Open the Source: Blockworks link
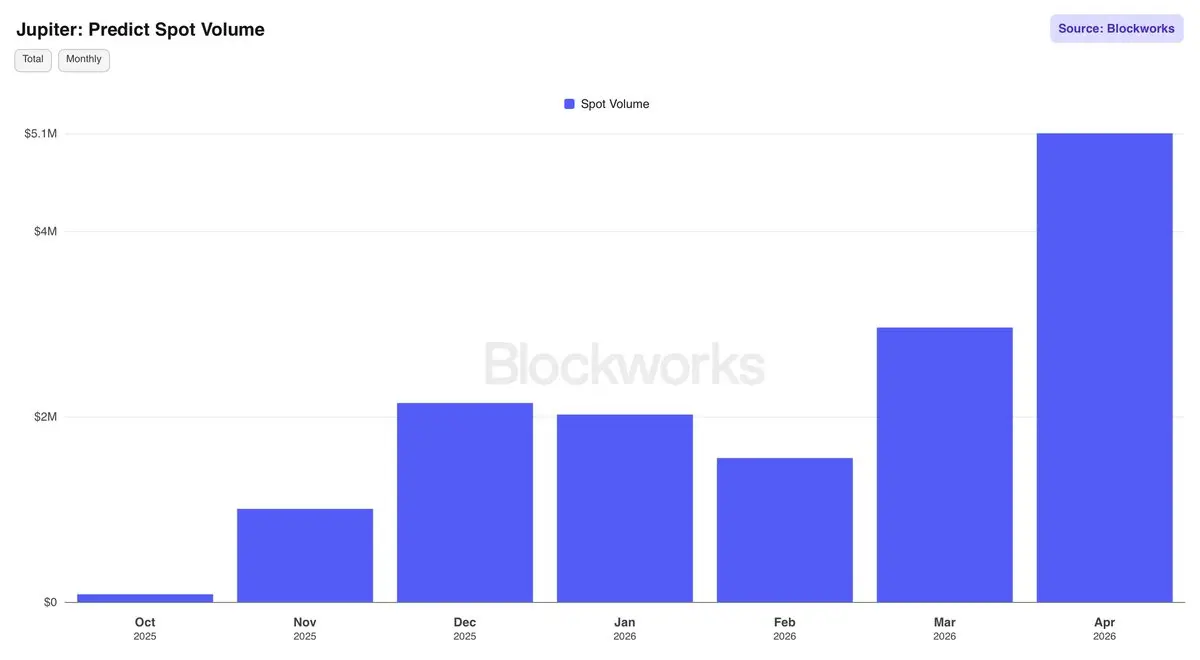The height and width of the screenshot is (660, 1200). (x=1116, y=29)
